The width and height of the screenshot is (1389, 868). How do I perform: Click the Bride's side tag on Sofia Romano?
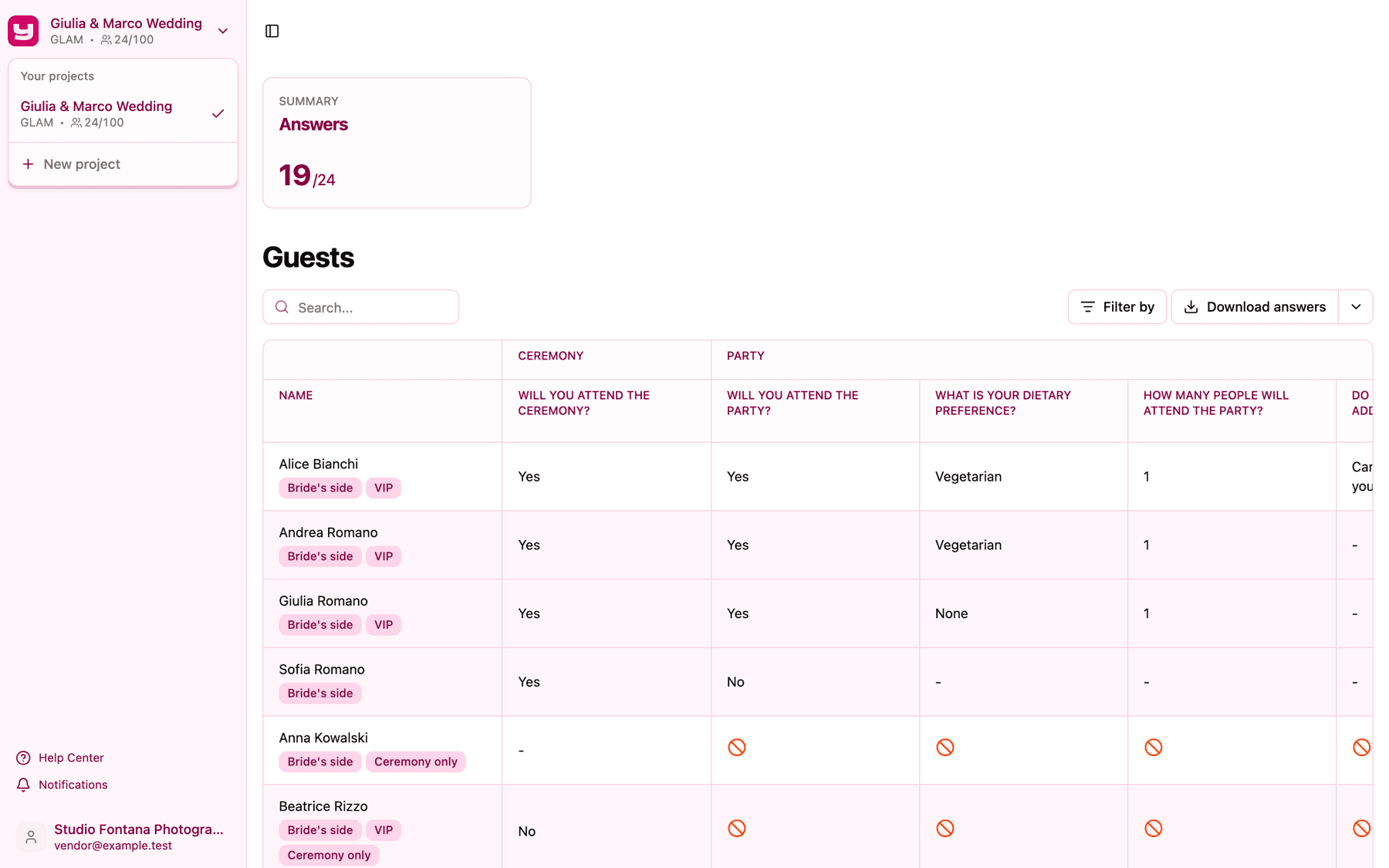click(x=320, y=693)
